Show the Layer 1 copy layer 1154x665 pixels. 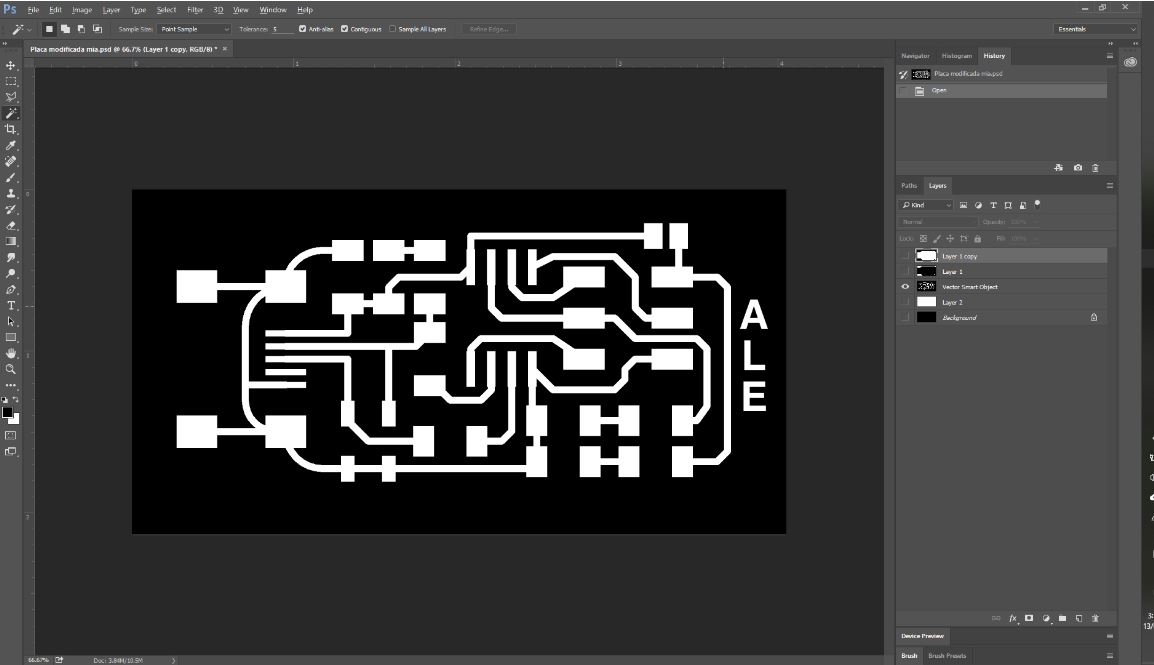pos(905,256)
